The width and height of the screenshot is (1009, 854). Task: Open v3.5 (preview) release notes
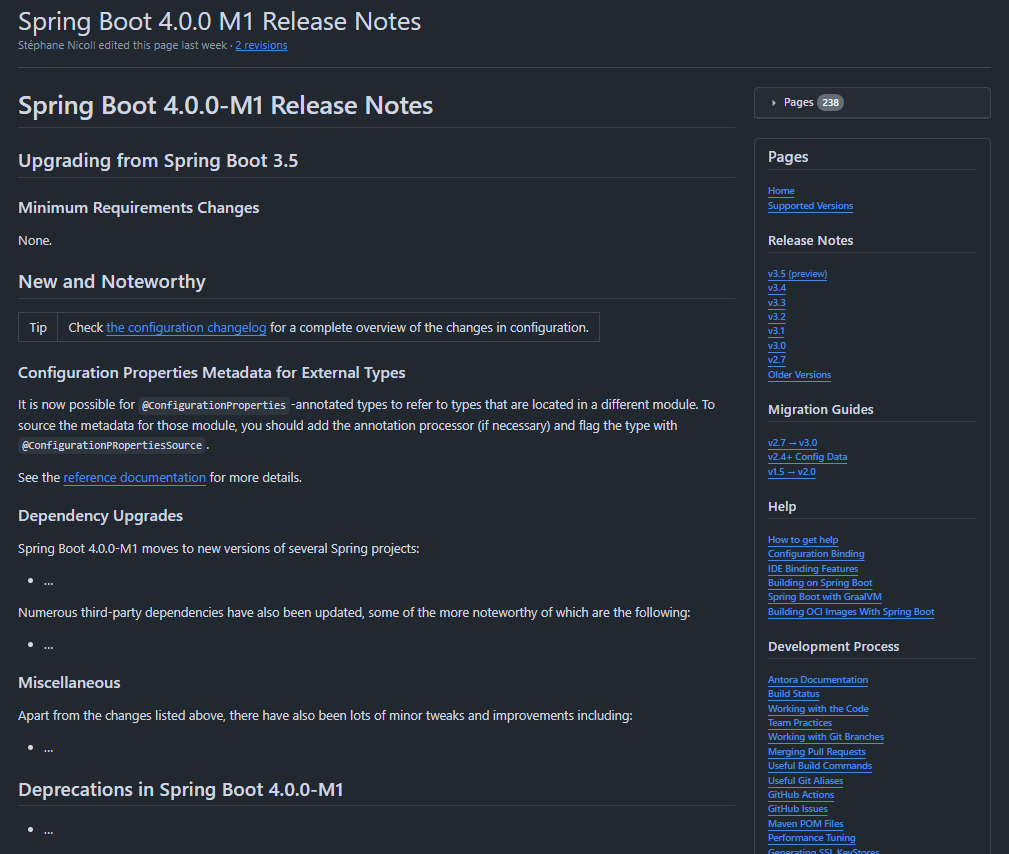797,274
